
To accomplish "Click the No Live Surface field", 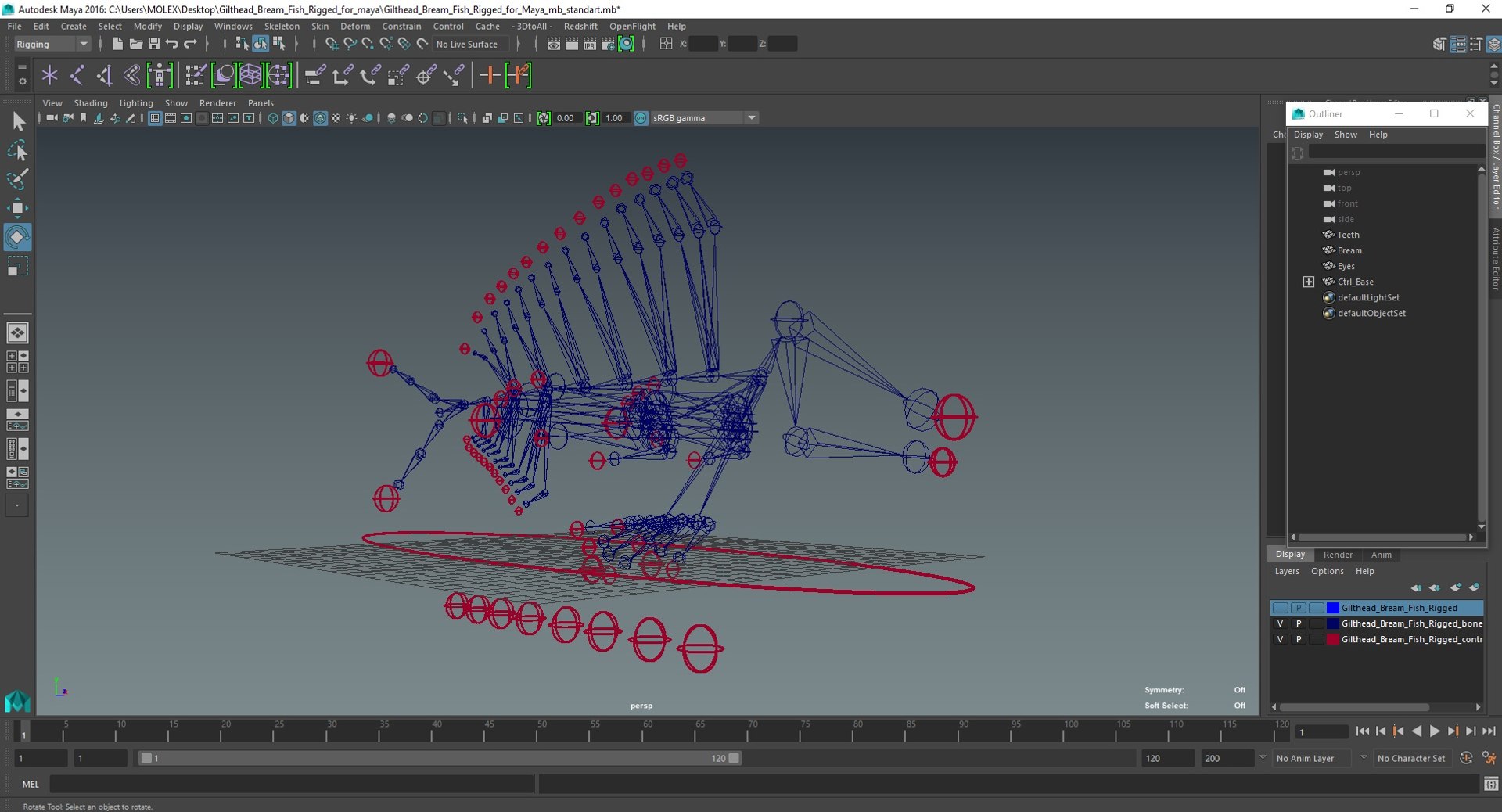I will 471,44.
